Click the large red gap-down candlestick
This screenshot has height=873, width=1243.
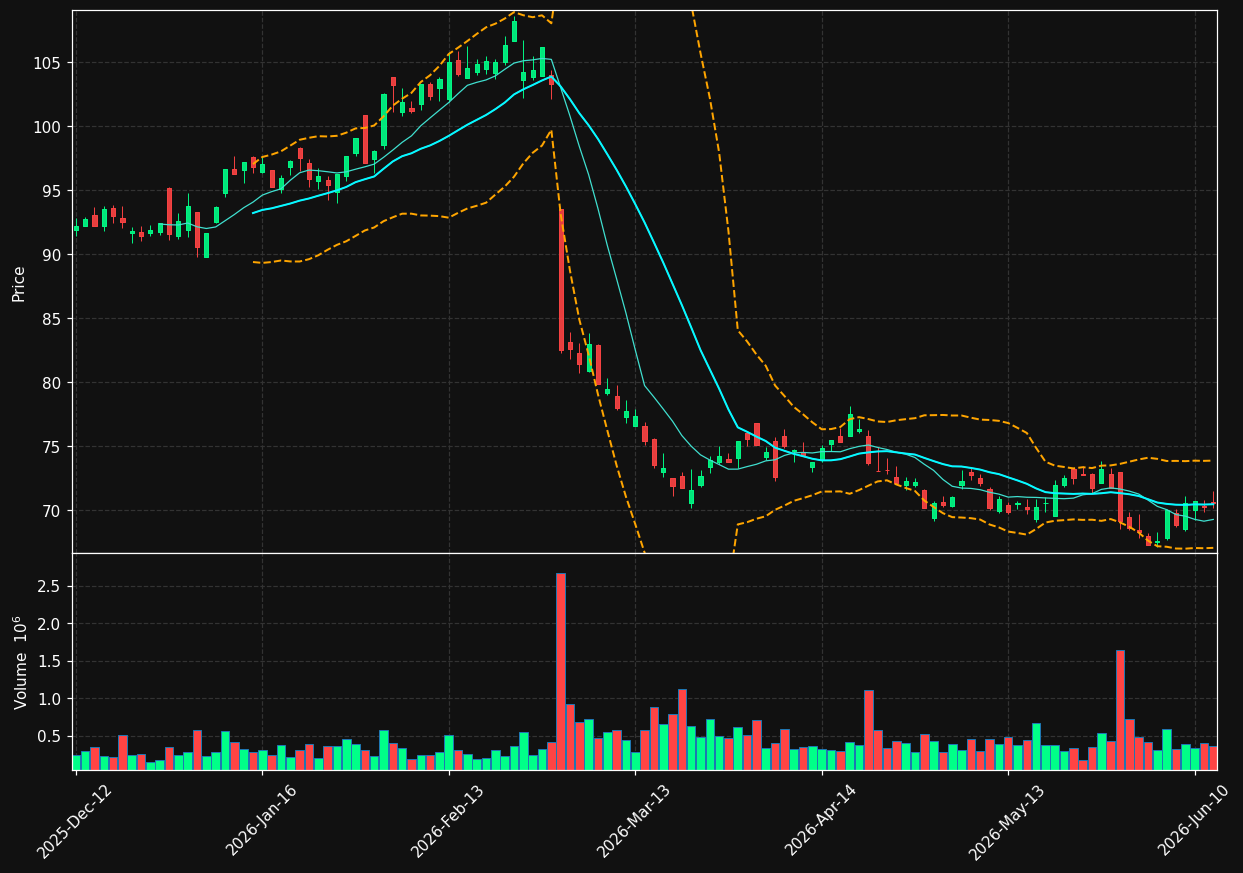tap(561, 280)
